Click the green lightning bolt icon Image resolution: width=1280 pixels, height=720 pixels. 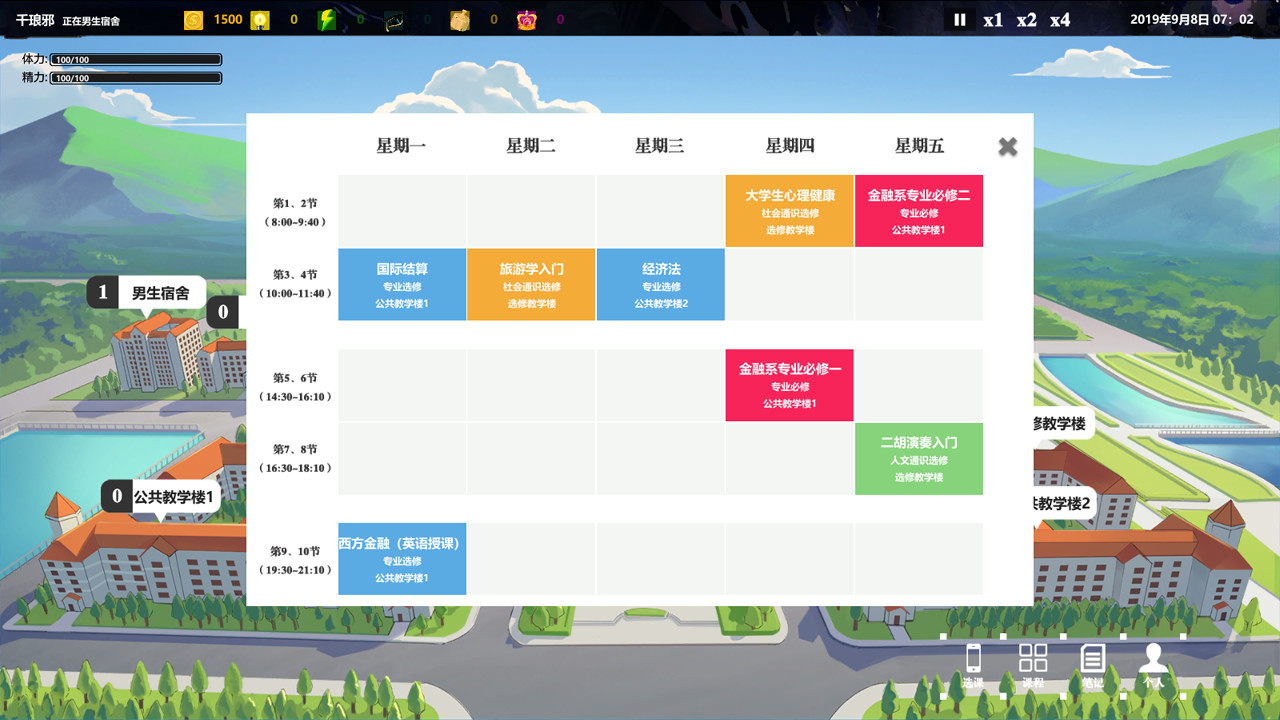(326, 19)
